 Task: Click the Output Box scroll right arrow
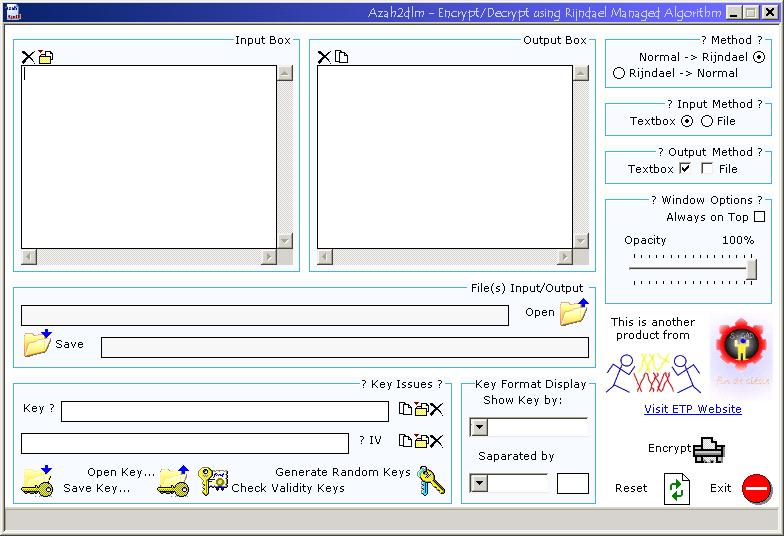pyautogui.click(x=565, y=257)
